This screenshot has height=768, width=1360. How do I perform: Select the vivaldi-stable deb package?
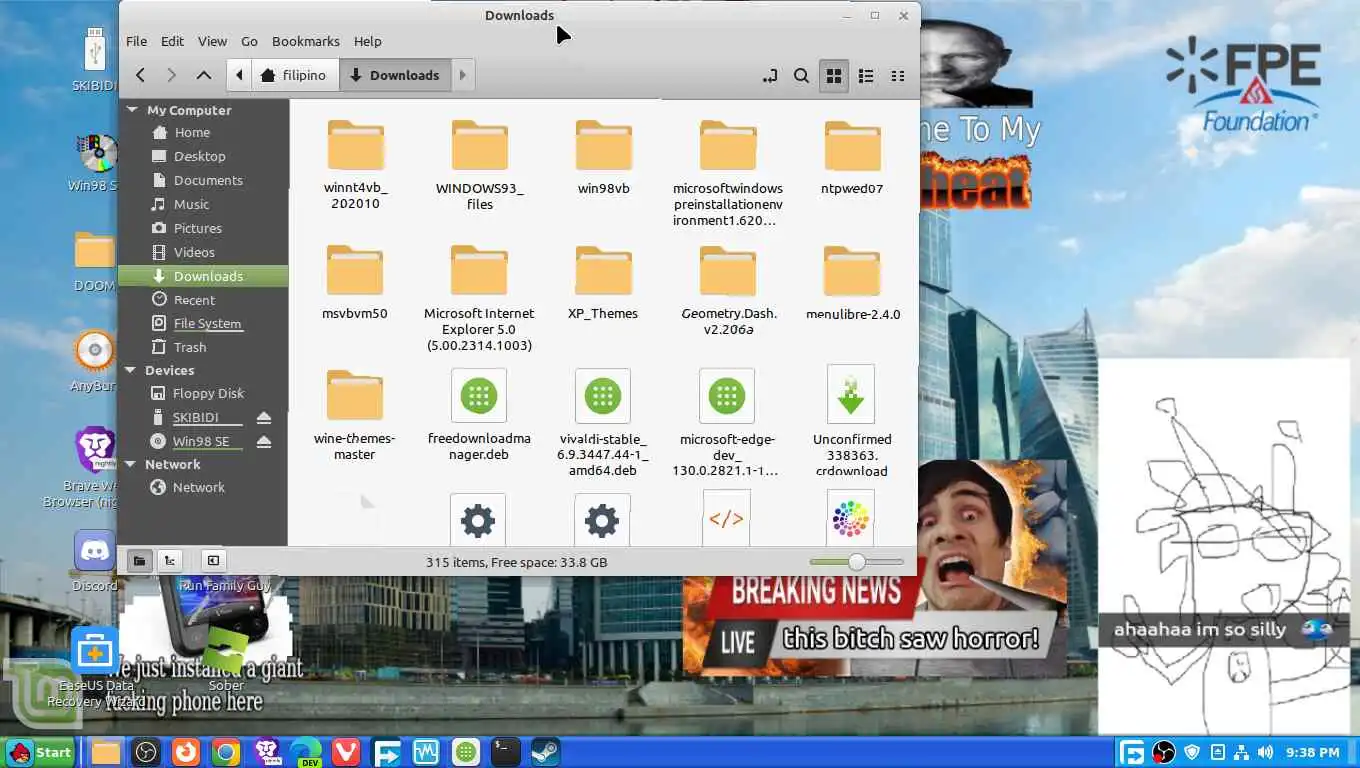pos(603,424)
